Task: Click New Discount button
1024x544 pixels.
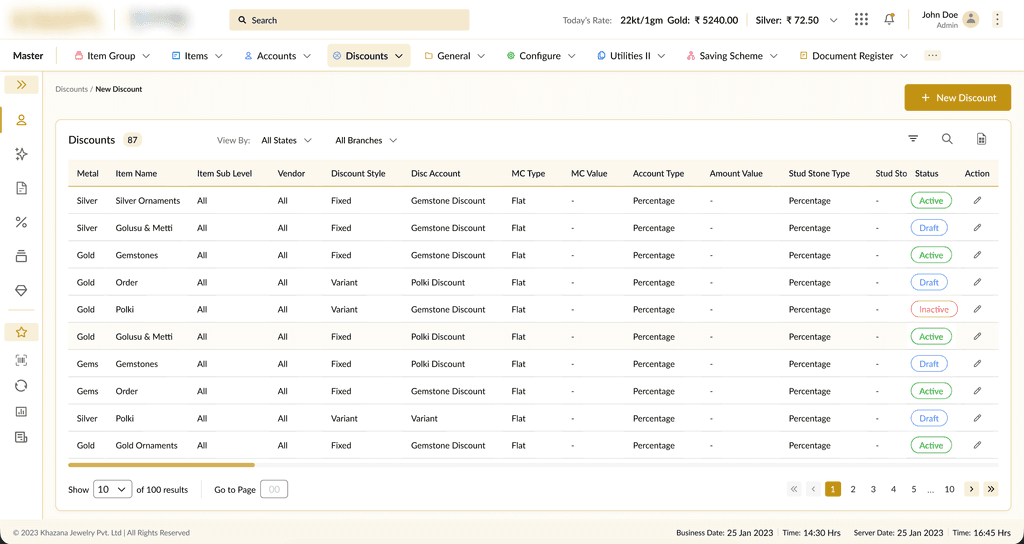Action: click(x=957, y=97)
